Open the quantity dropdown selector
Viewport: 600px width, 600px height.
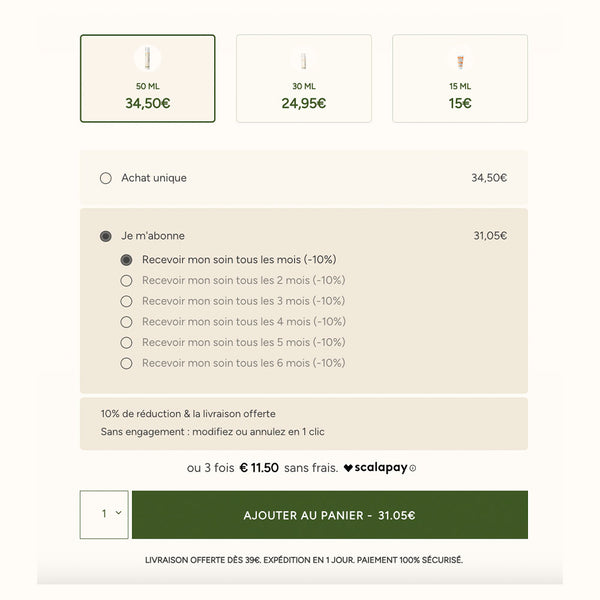pos(104,515)
